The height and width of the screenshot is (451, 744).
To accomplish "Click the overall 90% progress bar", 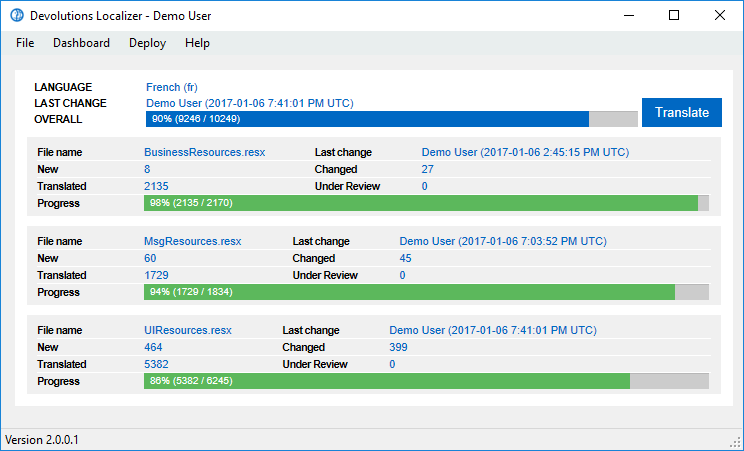I will click(x=391, y=119).
